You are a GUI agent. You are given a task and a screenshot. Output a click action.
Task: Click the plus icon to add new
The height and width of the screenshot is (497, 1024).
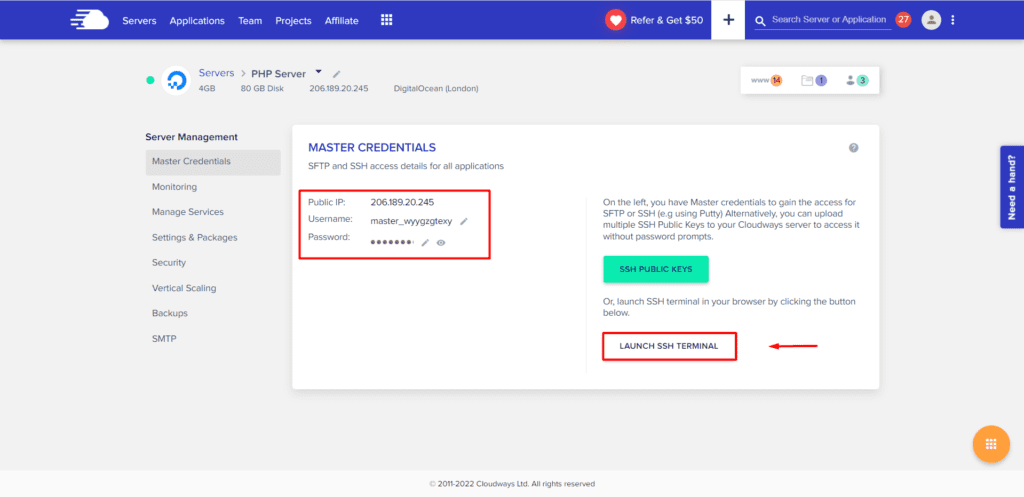pos(727,20)
